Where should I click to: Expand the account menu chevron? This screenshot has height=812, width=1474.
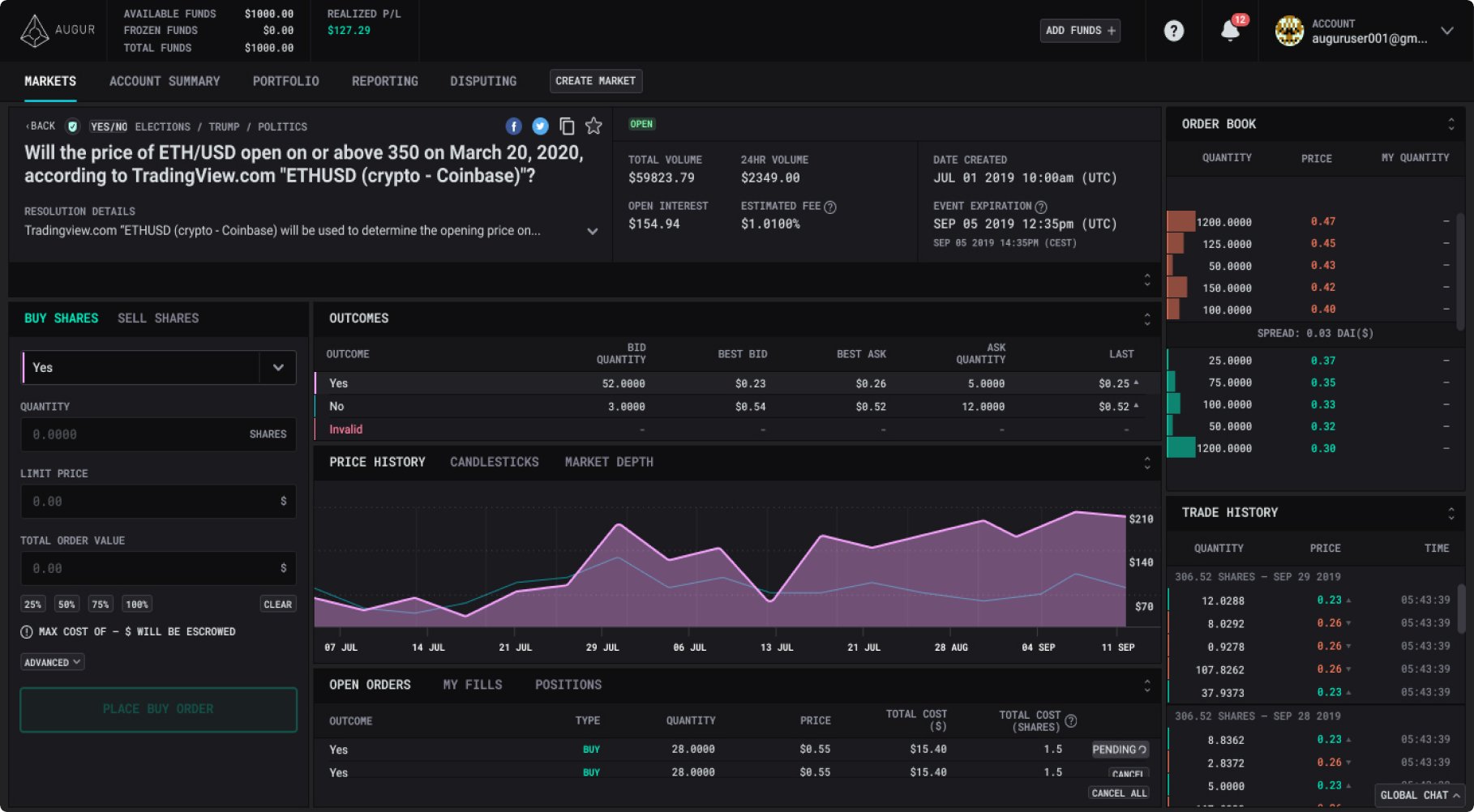(x=1446, y=31)
